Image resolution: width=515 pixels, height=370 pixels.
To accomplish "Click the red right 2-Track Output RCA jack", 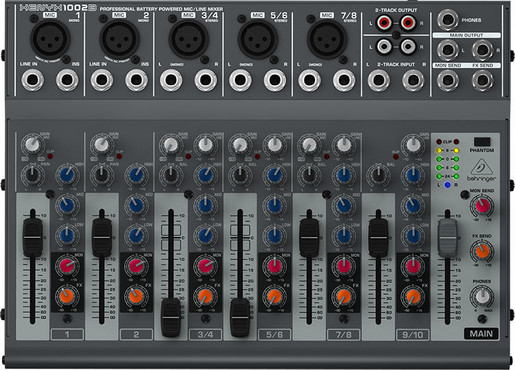I will tap(408, 23).
